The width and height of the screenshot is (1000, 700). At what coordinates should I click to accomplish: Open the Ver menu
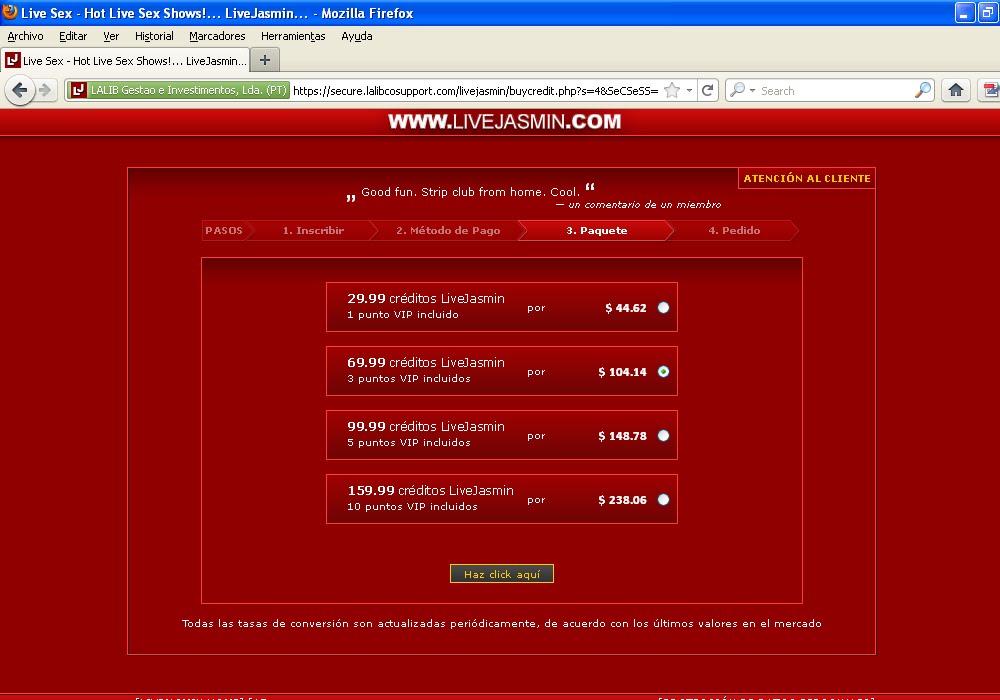(x=111, y=36)
